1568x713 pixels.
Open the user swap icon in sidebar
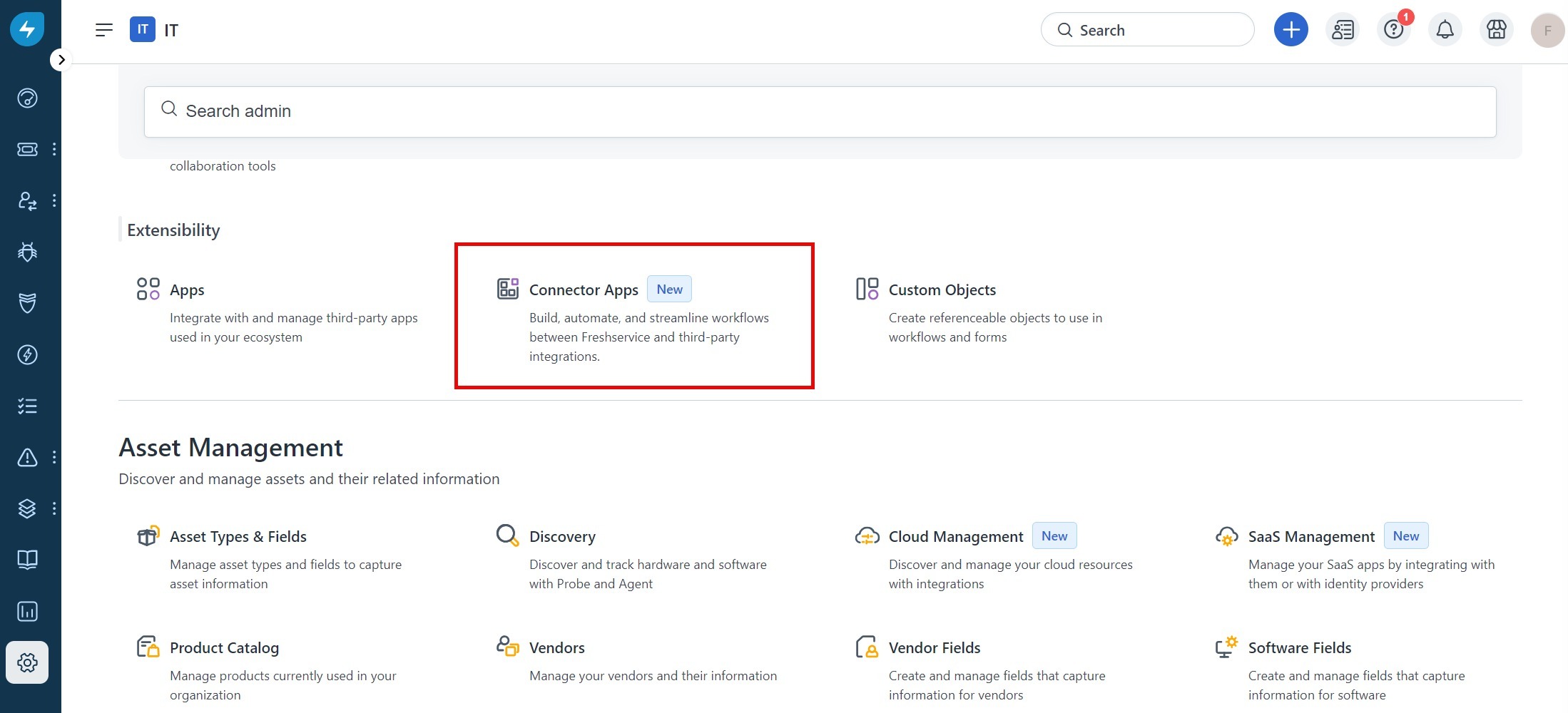click(x=27, y=200)
